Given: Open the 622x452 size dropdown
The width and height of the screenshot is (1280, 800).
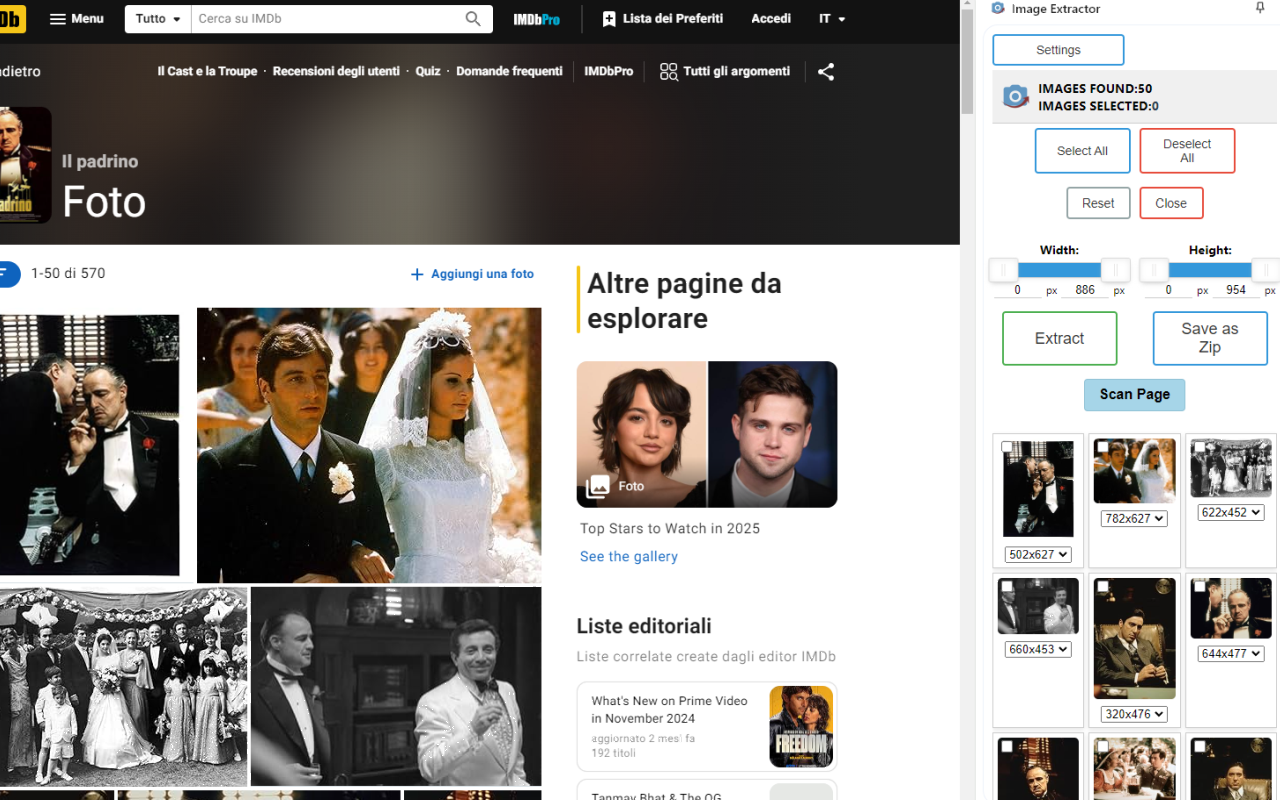Looking at the screenshot, I should [x=1231, y=512].
